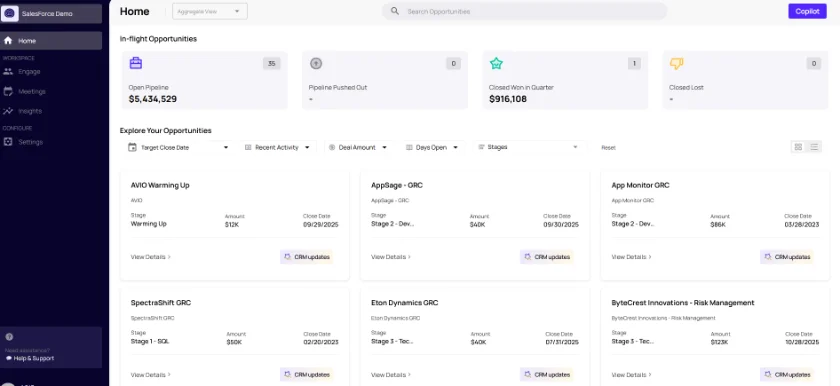Click the Settings gear icon
The height and width of the screenshot is (386, 840).
tap(8, 142)
